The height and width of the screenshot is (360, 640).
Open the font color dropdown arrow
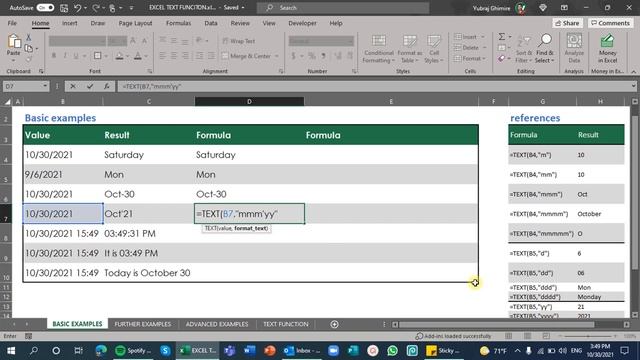tap(146, 56)
